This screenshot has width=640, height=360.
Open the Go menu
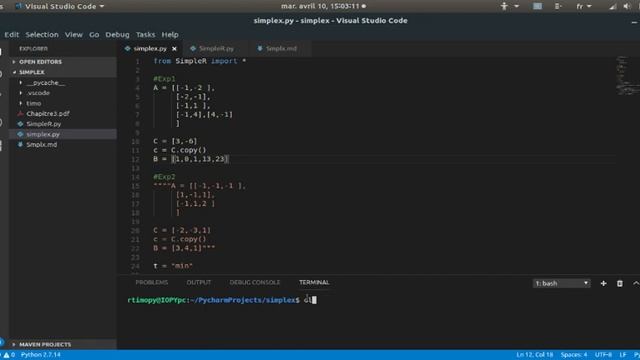click(x=94, y=35)
